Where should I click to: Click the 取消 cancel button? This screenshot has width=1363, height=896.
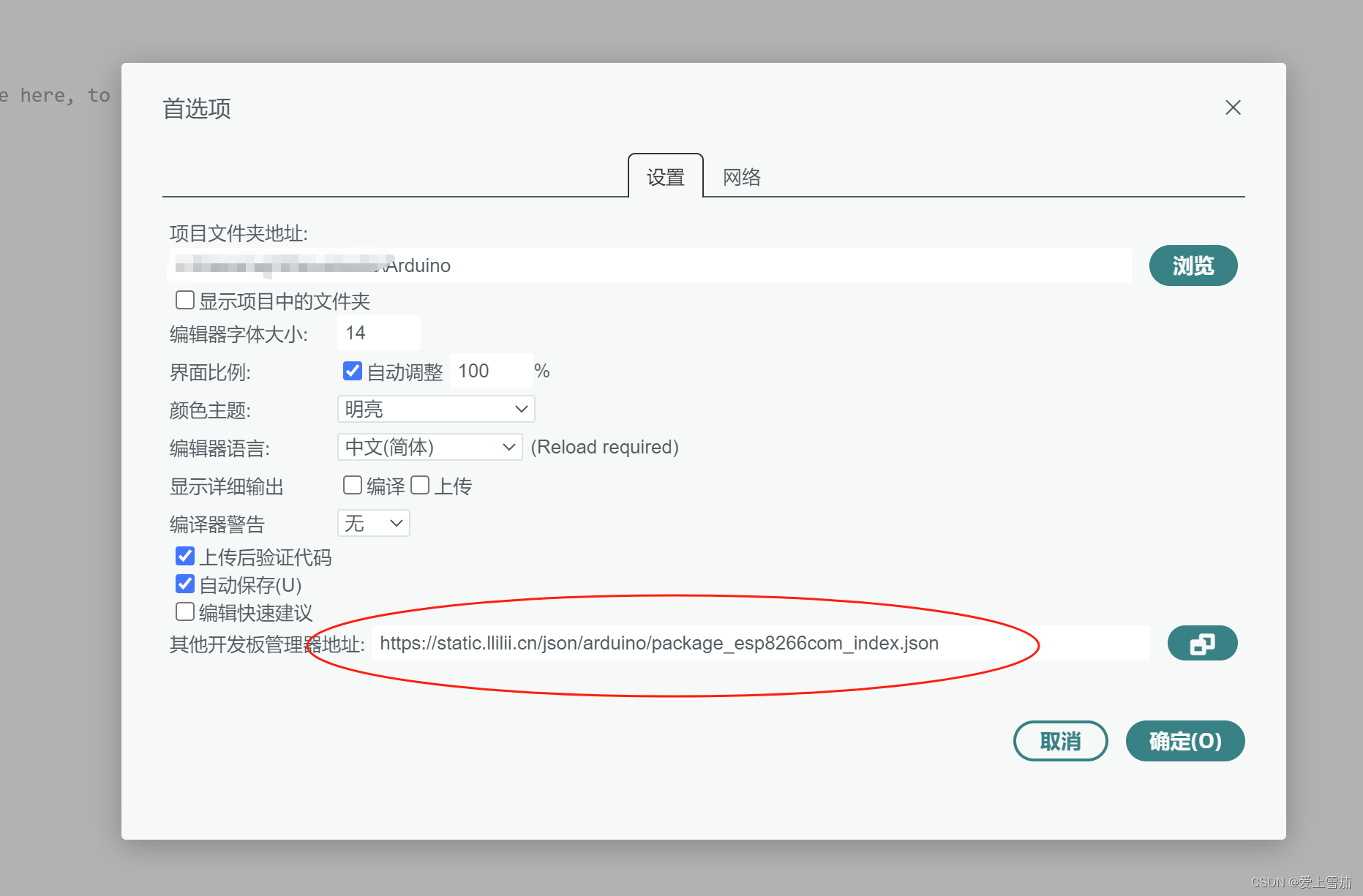[x=1060, y=741]
